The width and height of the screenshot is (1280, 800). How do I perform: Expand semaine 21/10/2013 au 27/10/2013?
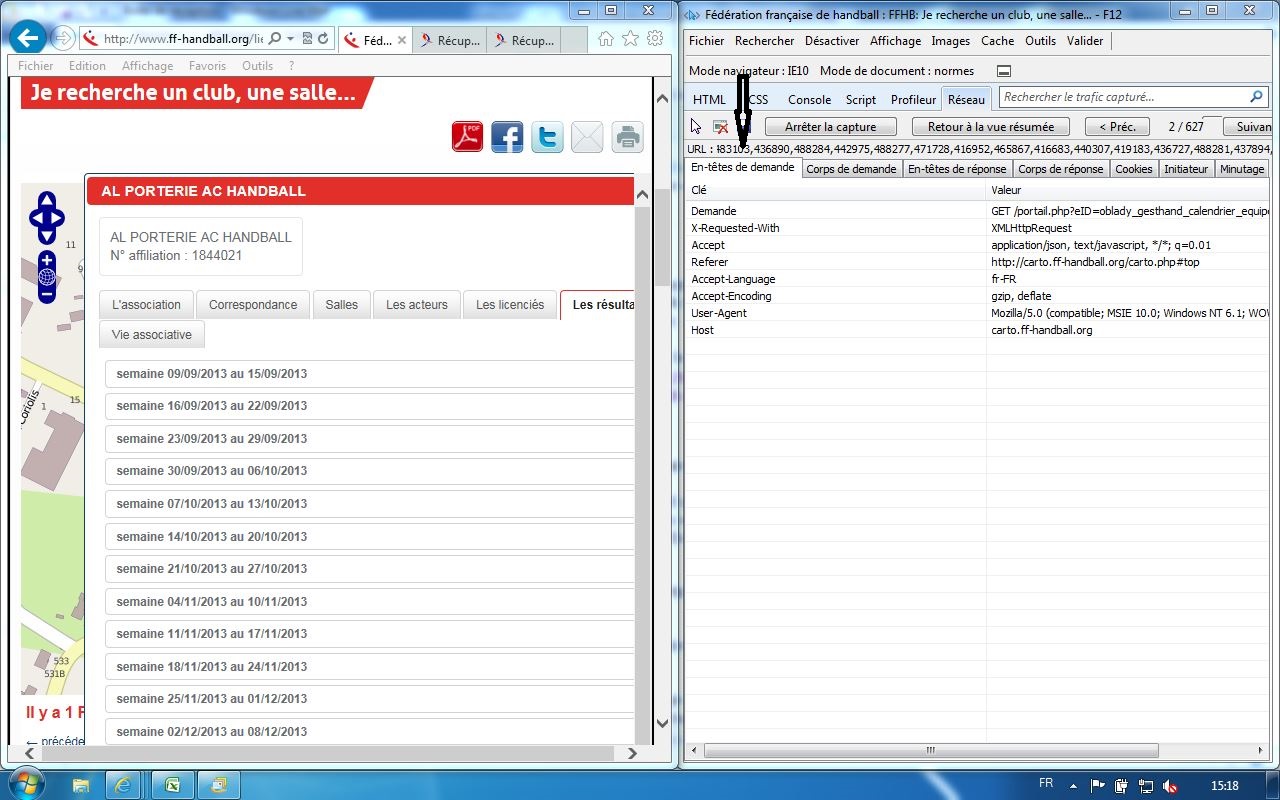[370, 569]
